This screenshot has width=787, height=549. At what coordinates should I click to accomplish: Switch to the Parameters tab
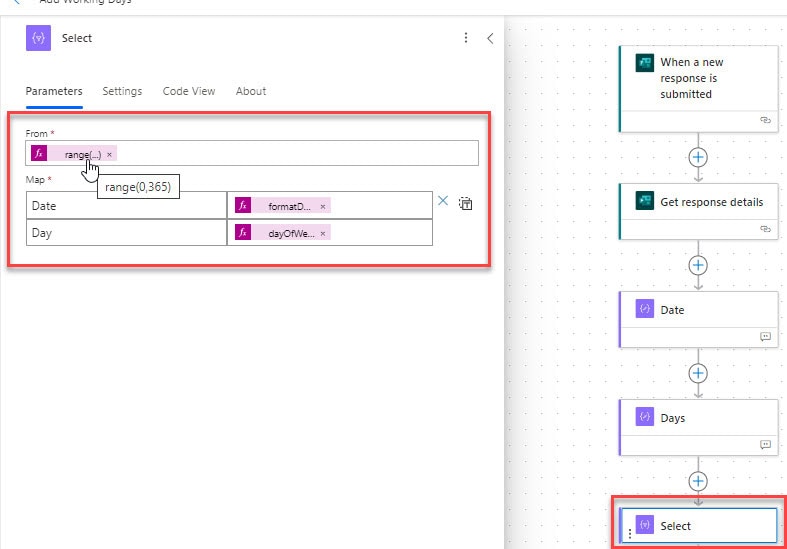click(x=54, y=91)
